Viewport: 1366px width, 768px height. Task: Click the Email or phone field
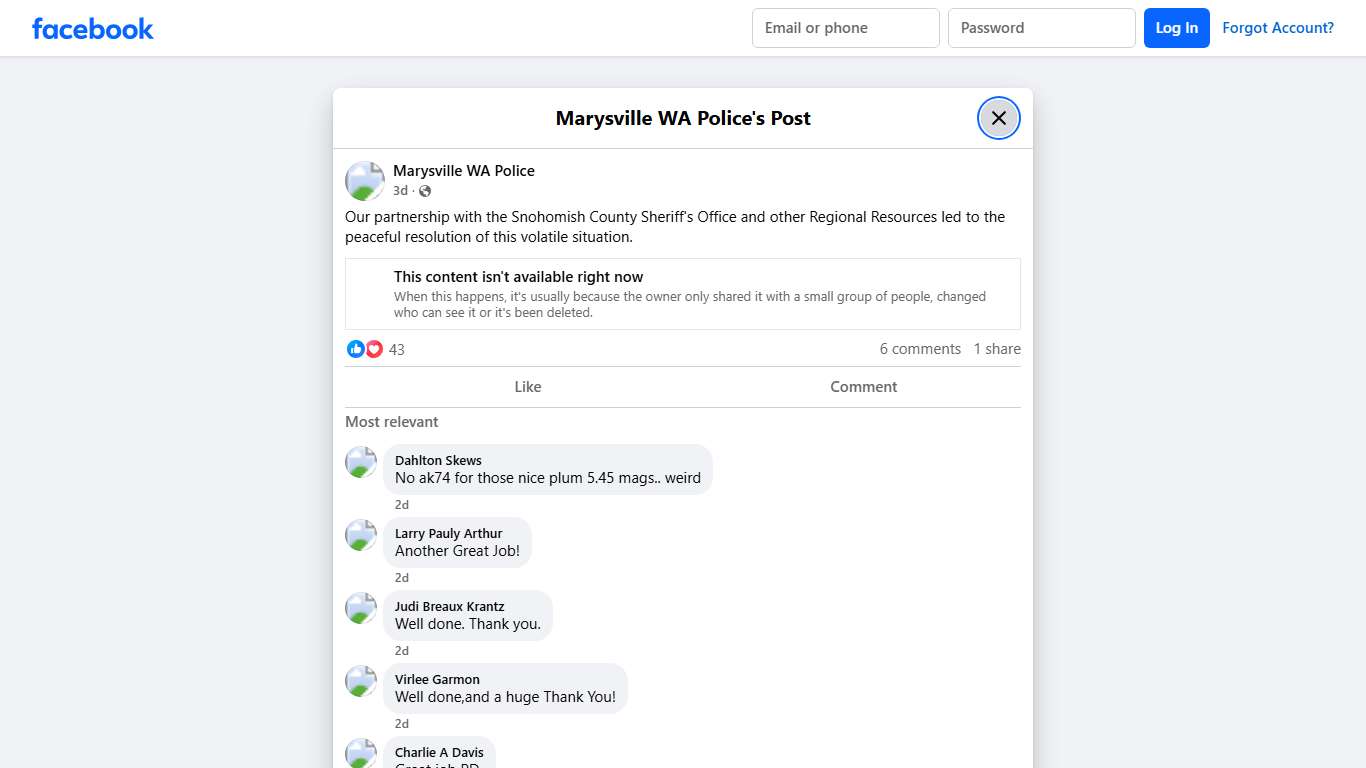pyautogui.click(x=845, y=28)
